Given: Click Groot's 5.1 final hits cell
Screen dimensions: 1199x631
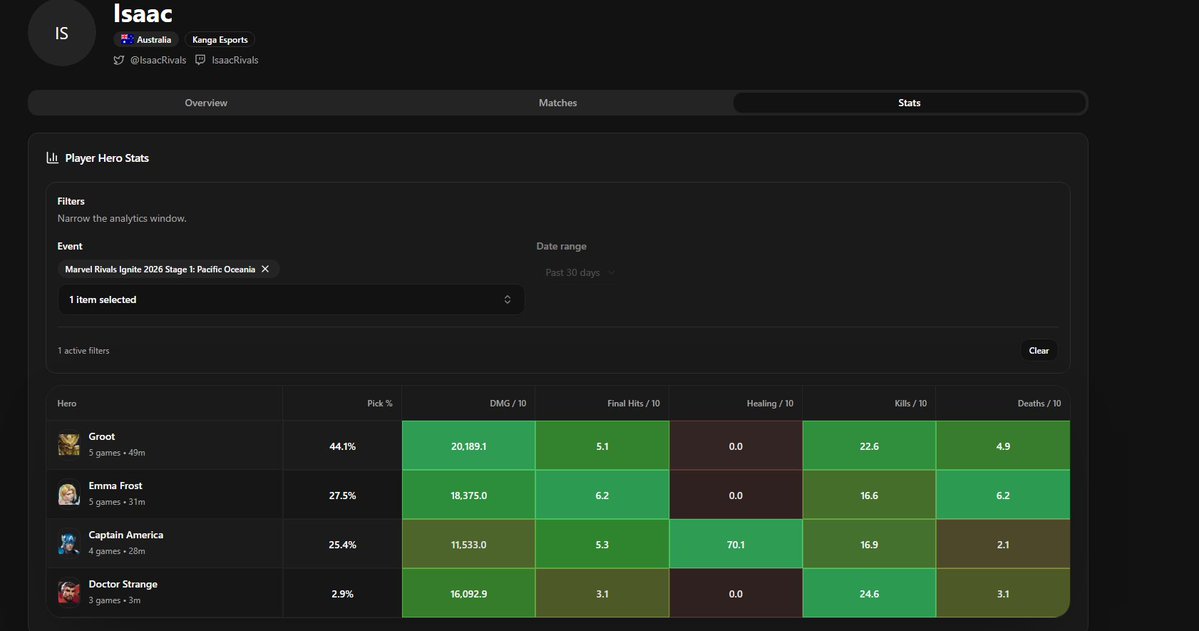Looking at the screenshot, I should click(603, 446).
